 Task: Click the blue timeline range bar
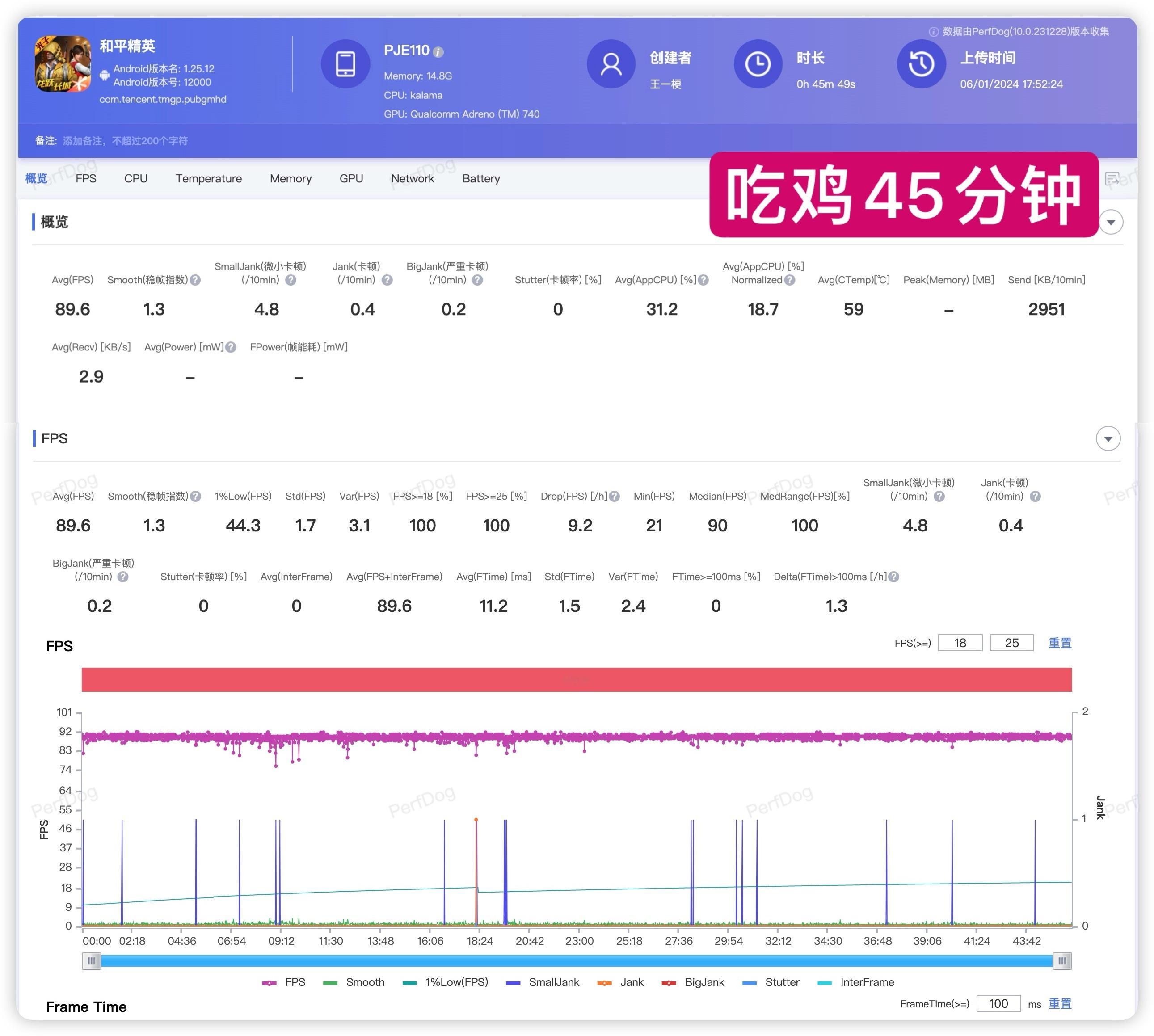(x=577, y=961)
